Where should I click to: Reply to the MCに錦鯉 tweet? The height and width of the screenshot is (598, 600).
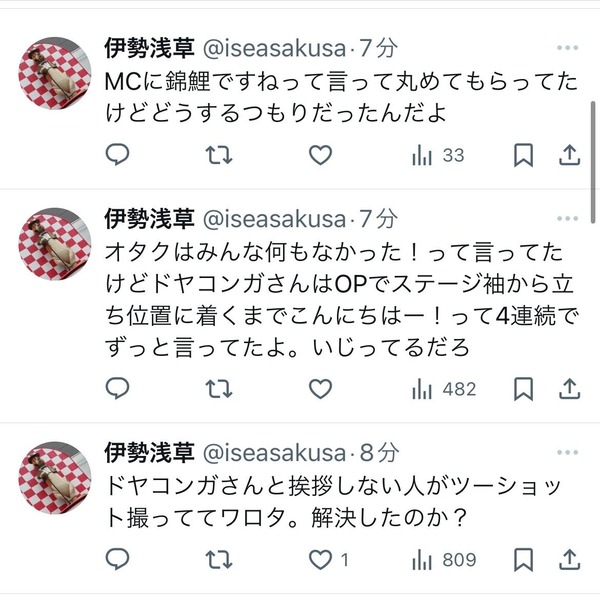pyautogui.click(x=117, y=155)
